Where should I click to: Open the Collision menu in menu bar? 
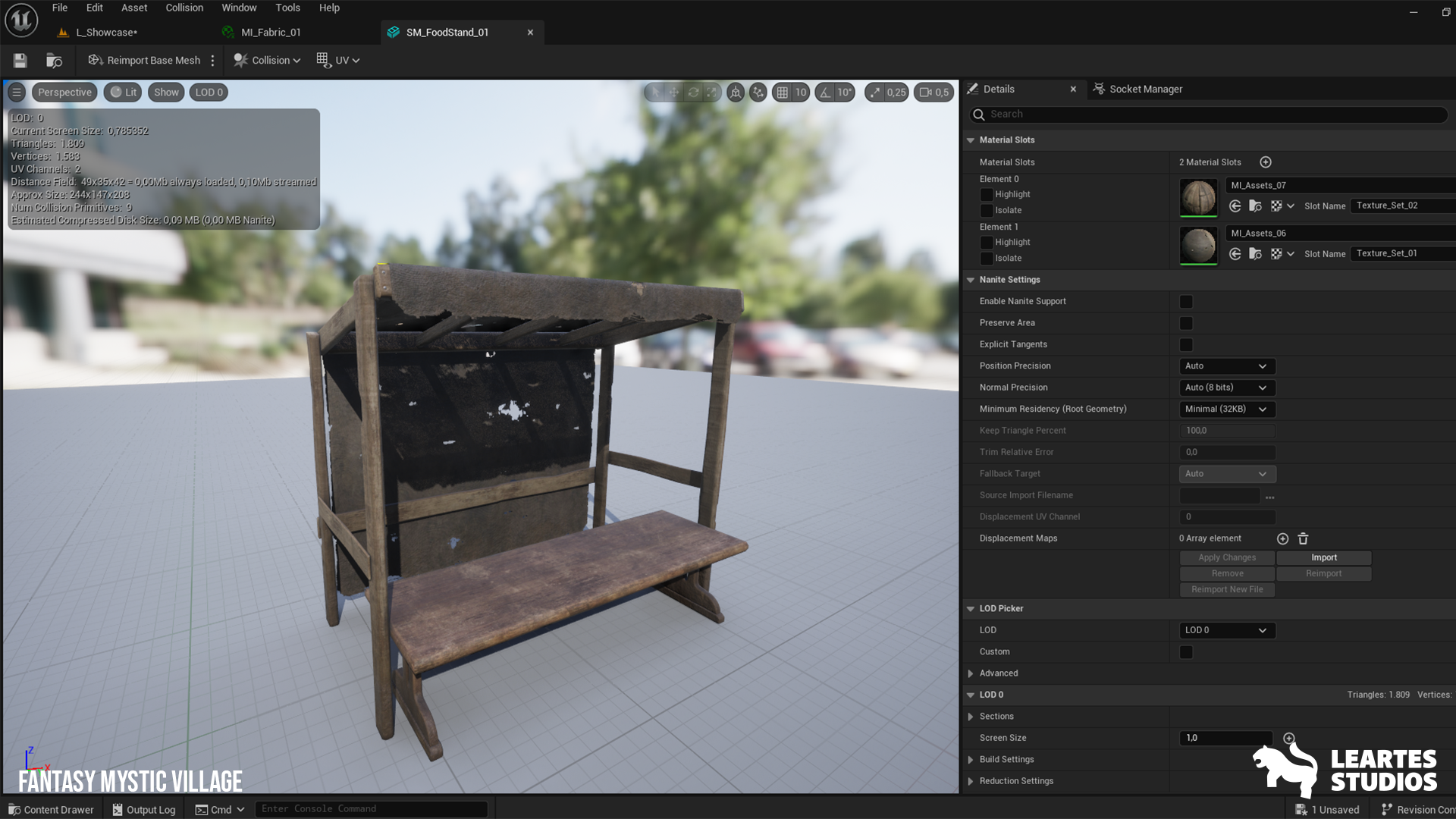pyautogui.click(x=184, y=8)
